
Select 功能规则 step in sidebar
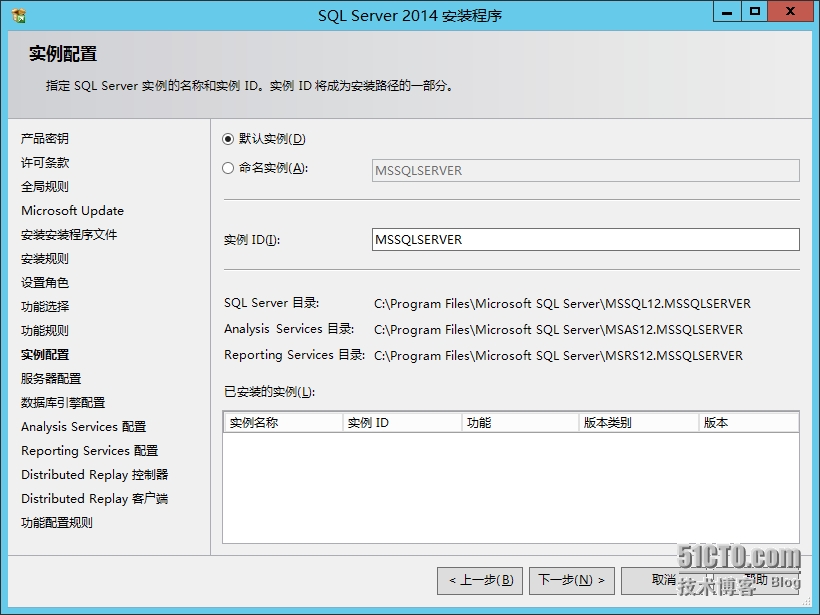(45, 331)
